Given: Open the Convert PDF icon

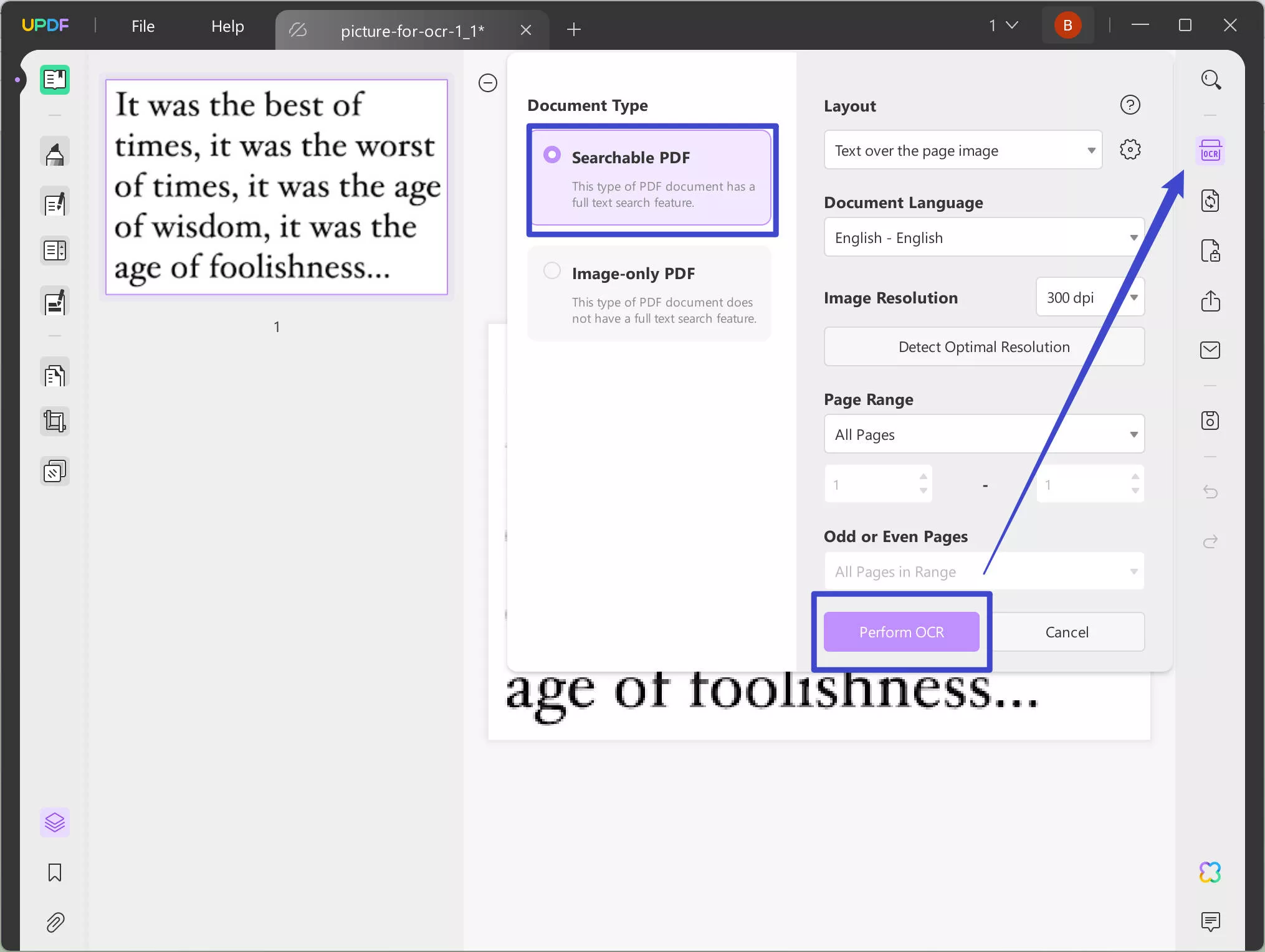Looking at the screenshot, I should point(1210,201).
